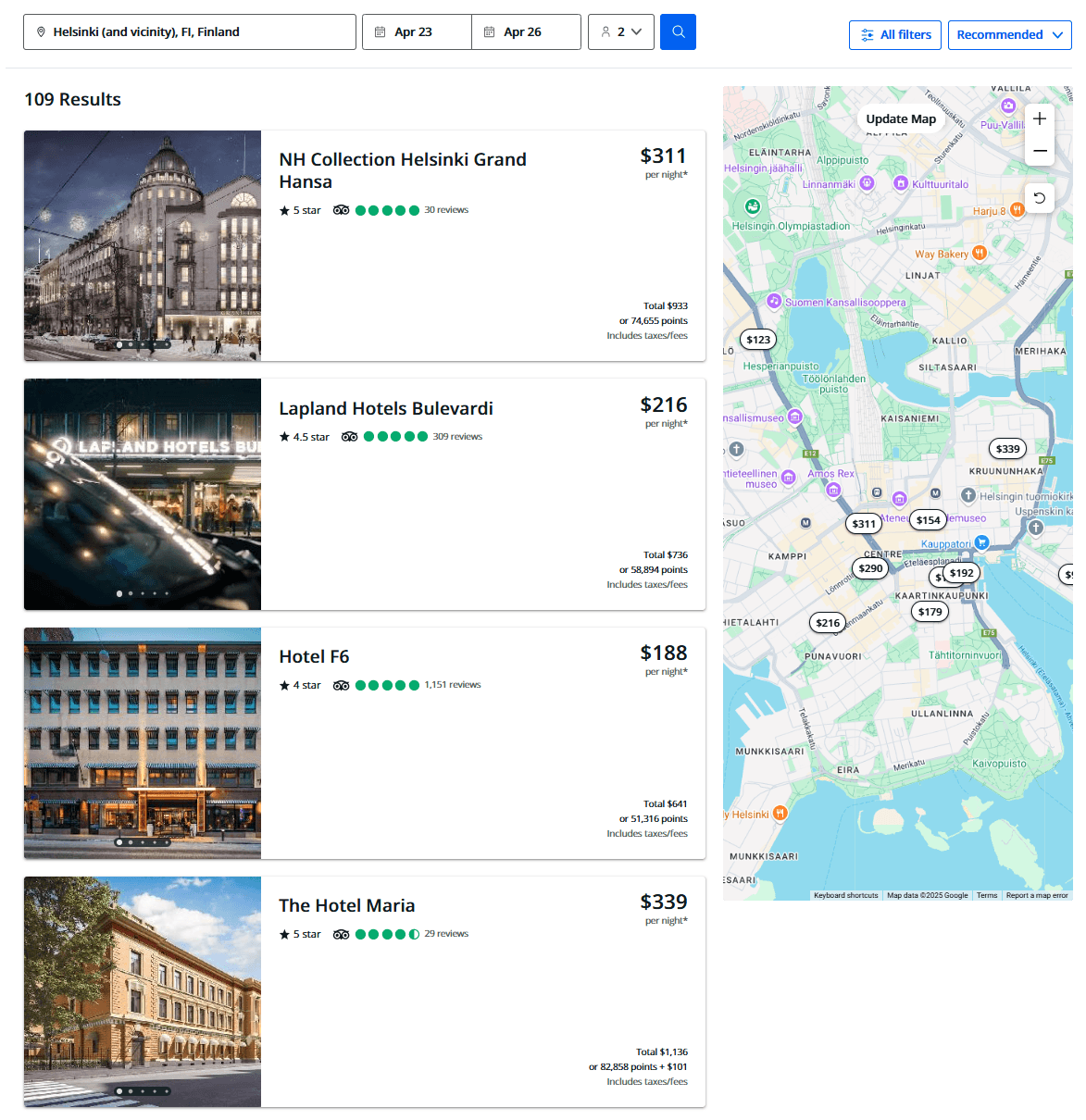Image resolution: width=1086 pixels, height=1120 pixels.
Task: Click the blue search magnifier button
Action: point(678,32)
